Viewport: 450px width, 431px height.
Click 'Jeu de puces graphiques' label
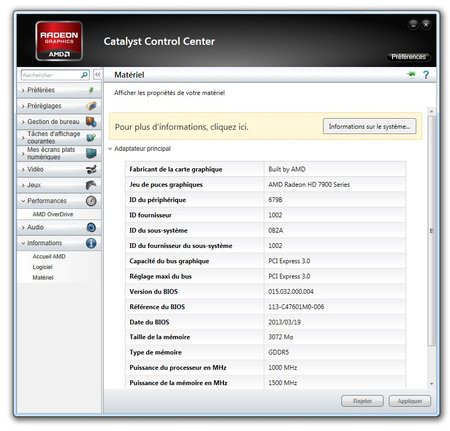(x=166, y=185)
